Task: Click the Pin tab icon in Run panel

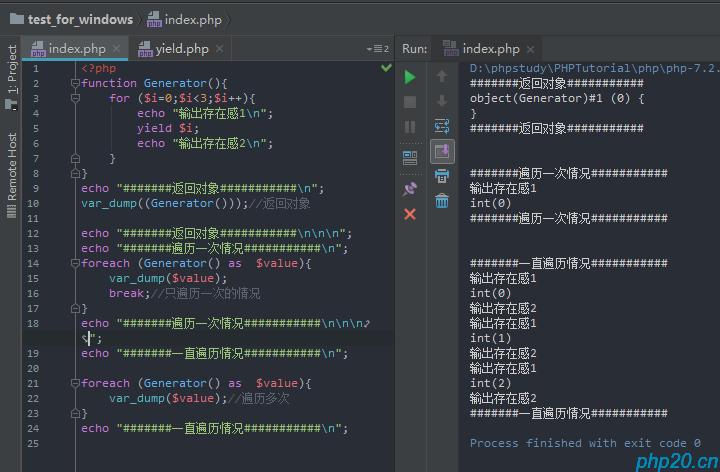Action: (410, 188)
